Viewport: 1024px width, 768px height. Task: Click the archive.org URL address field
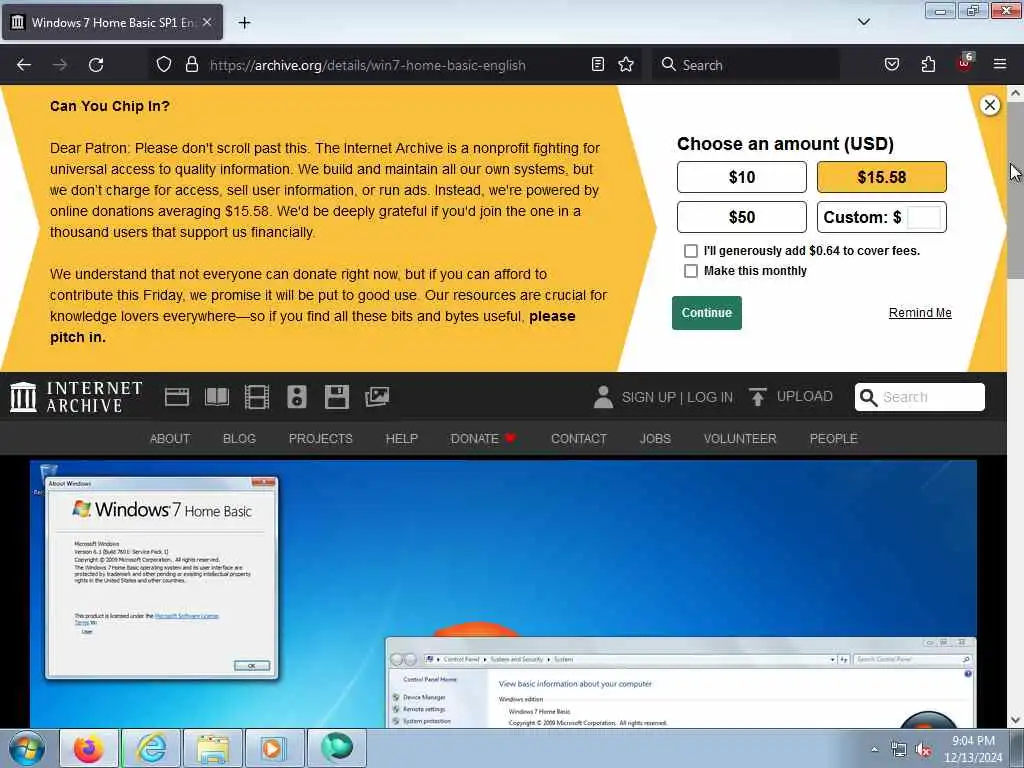coord(367,65)
